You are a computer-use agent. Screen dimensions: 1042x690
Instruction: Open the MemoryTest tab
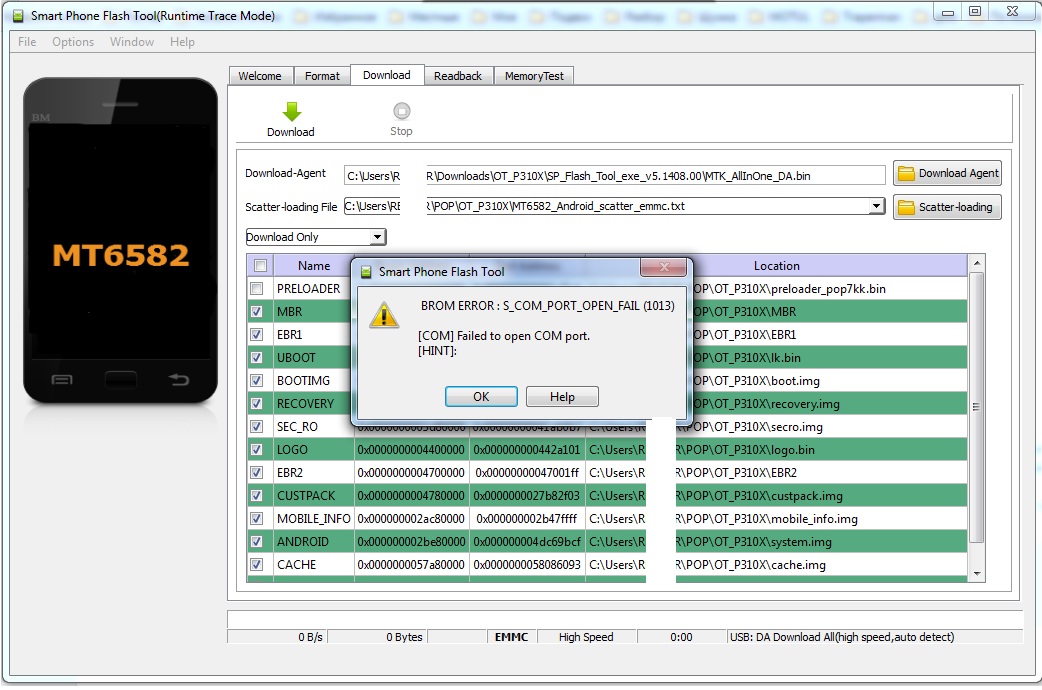pyautogui.click(x=533, y=76)
